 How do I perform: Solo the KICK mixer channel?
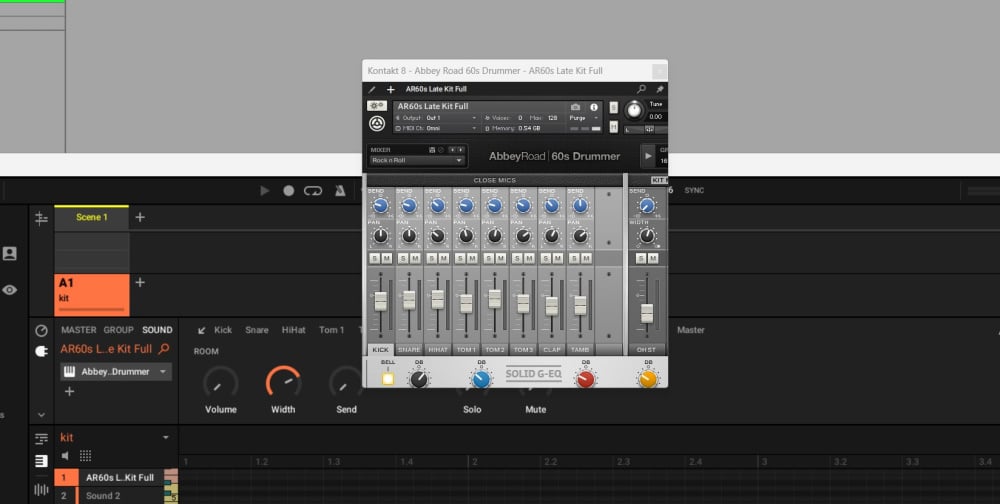tap(375, 258)
